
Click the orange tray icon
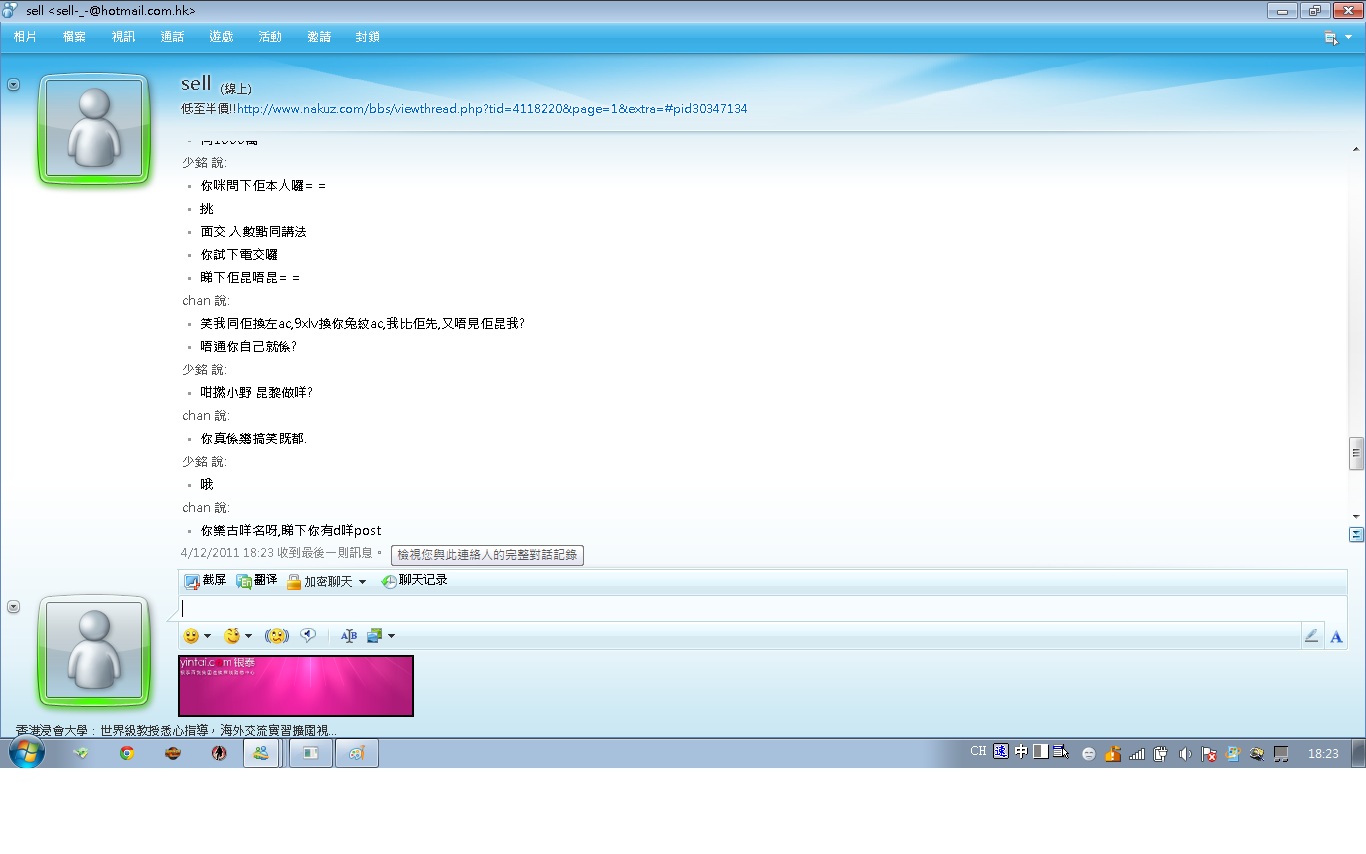click(1113, 755)
